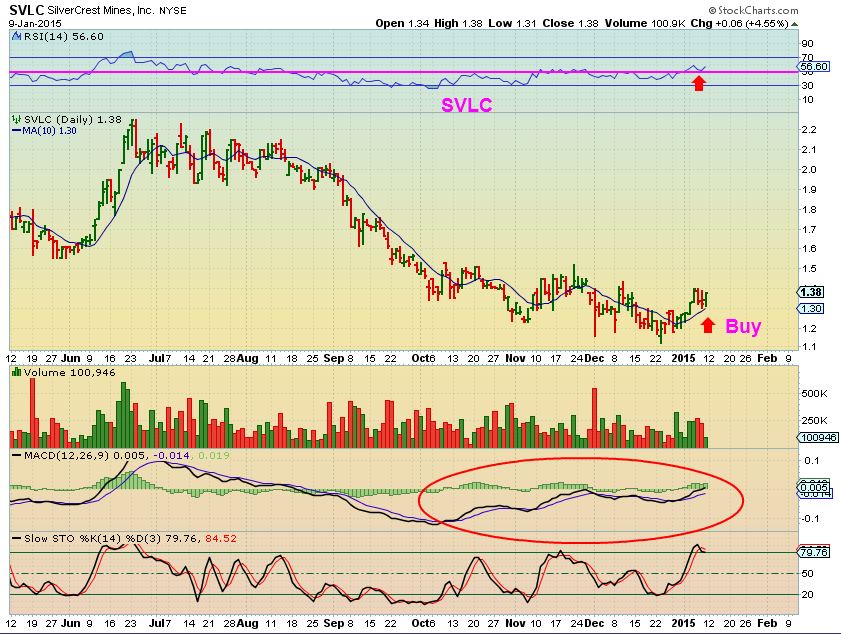Click the 0.005 MACD value tag on the scale
This screenshot has width=841, height=634.
coord(815,488)
